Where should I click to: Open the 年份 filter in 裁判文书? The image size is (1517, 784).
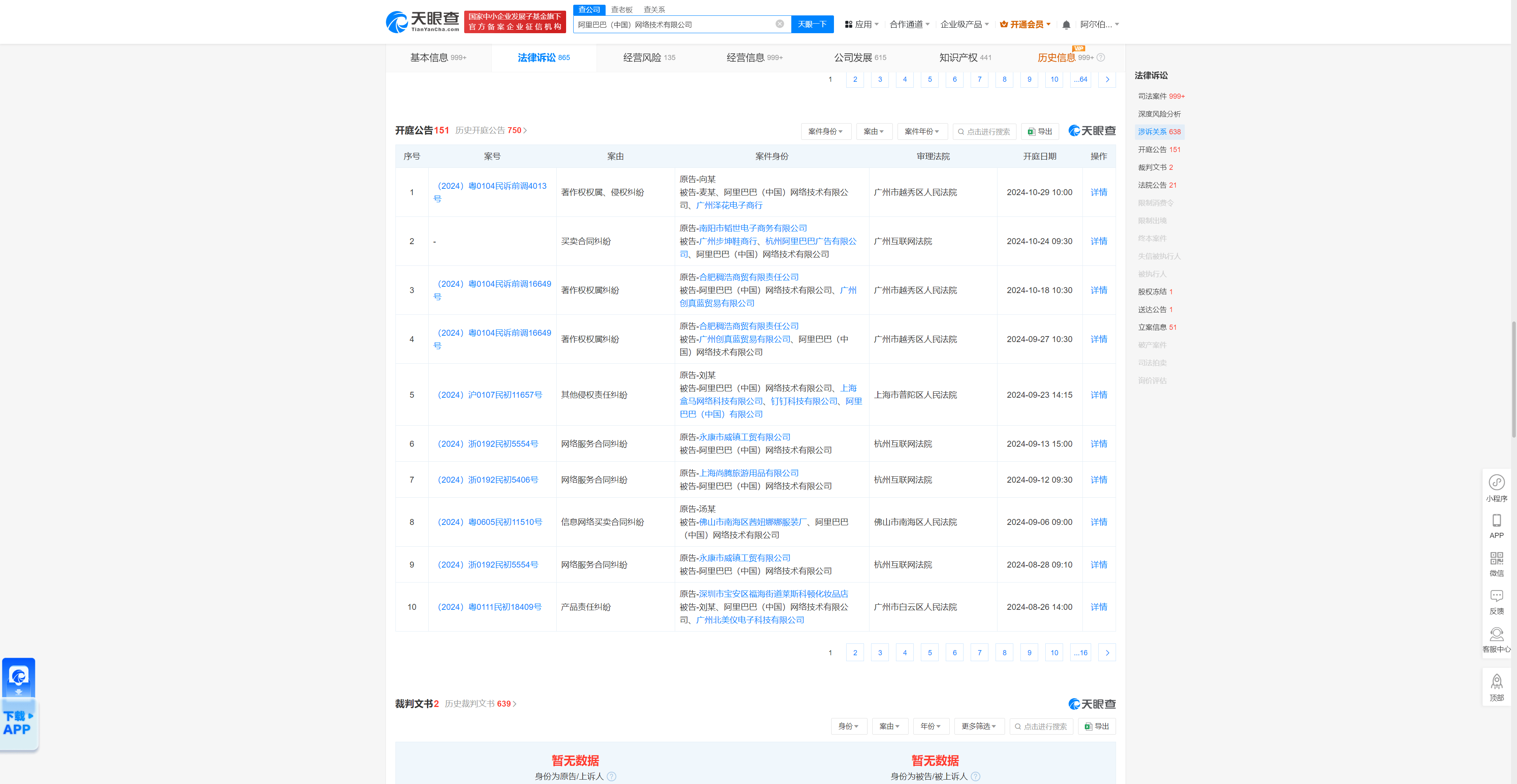pyautogui.click(x=930, y=726)
